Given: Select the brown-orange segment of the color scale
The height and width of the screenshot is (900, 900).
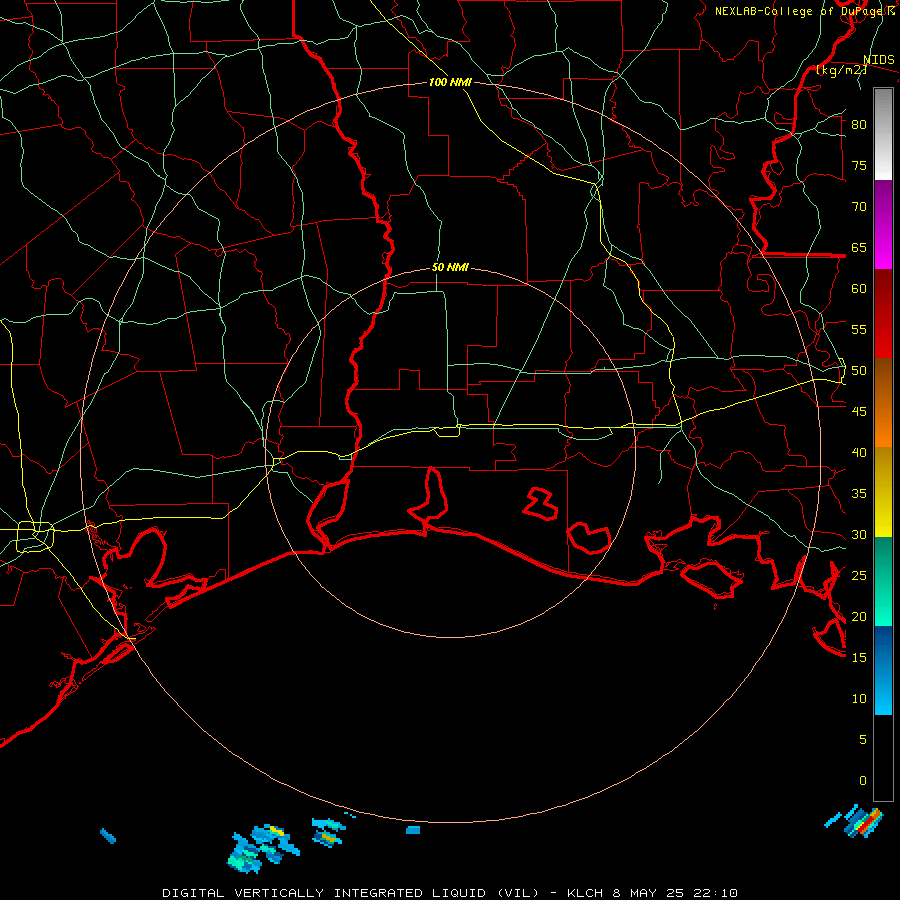Looking at the screenshot, I should click(883, 402).
